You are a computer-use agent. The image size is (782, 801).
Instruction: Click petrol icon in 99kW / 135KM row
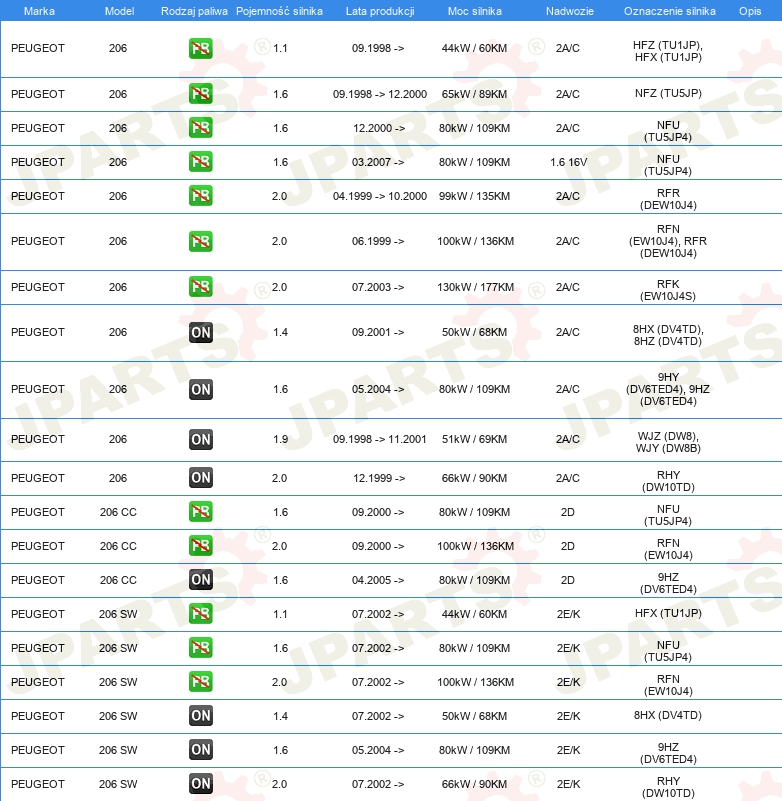[x=201, y=196]
